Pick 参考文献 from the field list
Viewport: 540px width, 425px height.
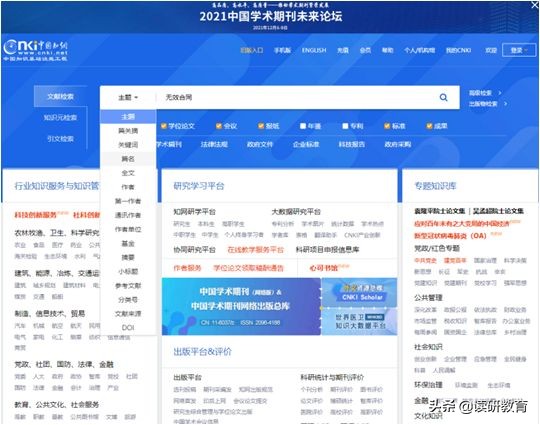tap(128, 286)
